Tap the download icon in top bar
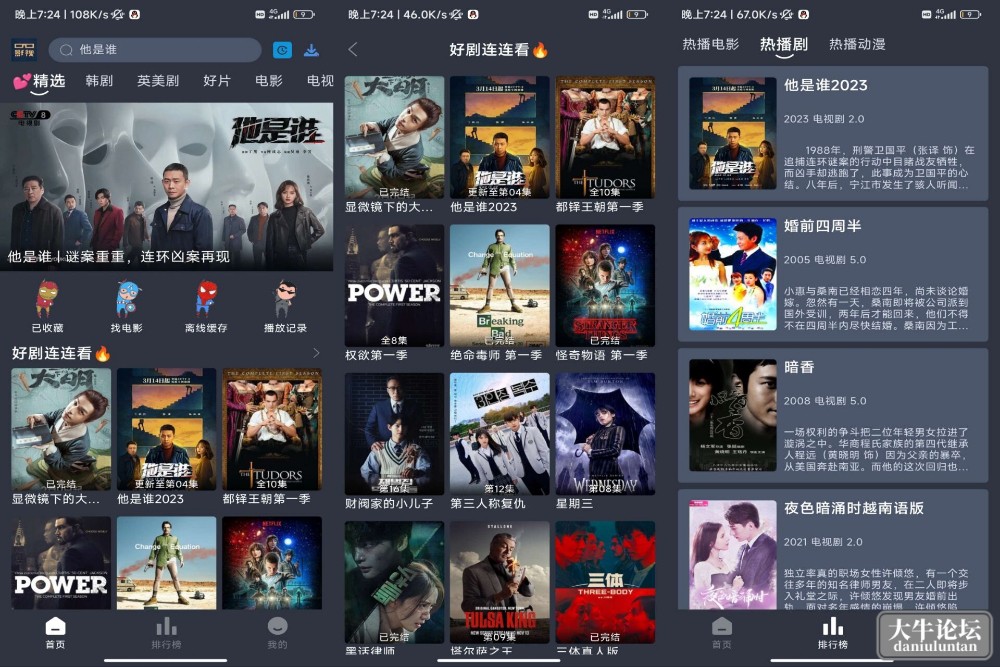Screen dimensions: 1000x667 pyautogui.click(x=311, y=50)
